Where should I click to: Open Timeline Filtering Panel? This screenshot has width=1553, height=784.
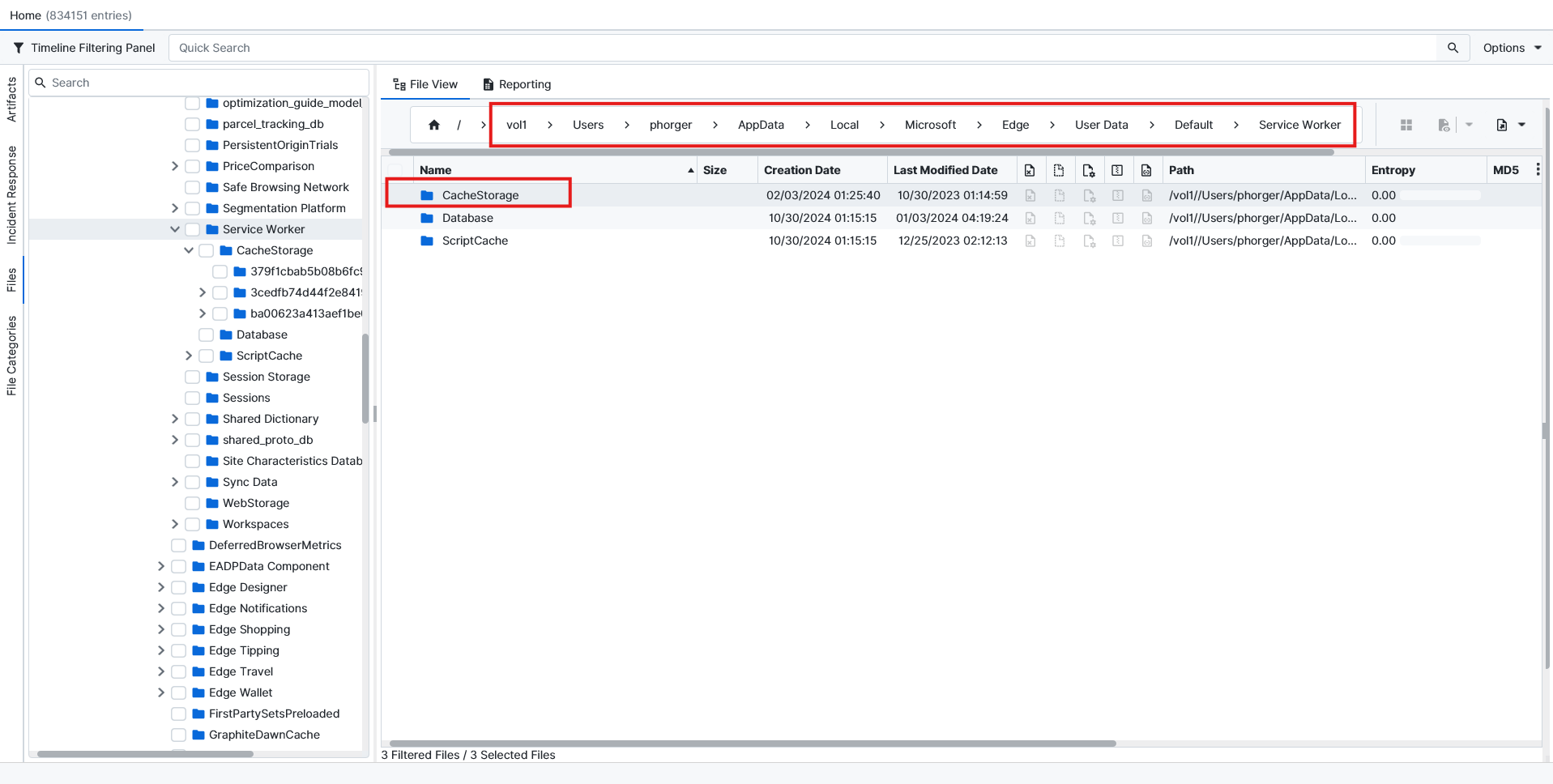click(84, 48)
